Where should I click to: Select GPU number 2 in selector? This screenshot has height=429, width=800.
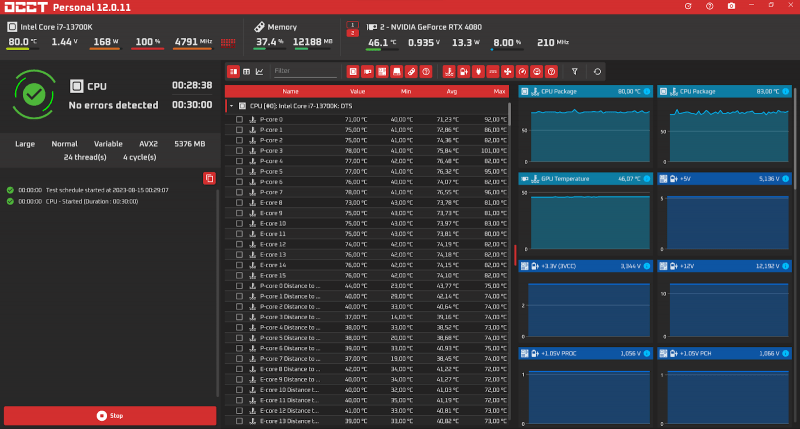click(x=351, y=33)
